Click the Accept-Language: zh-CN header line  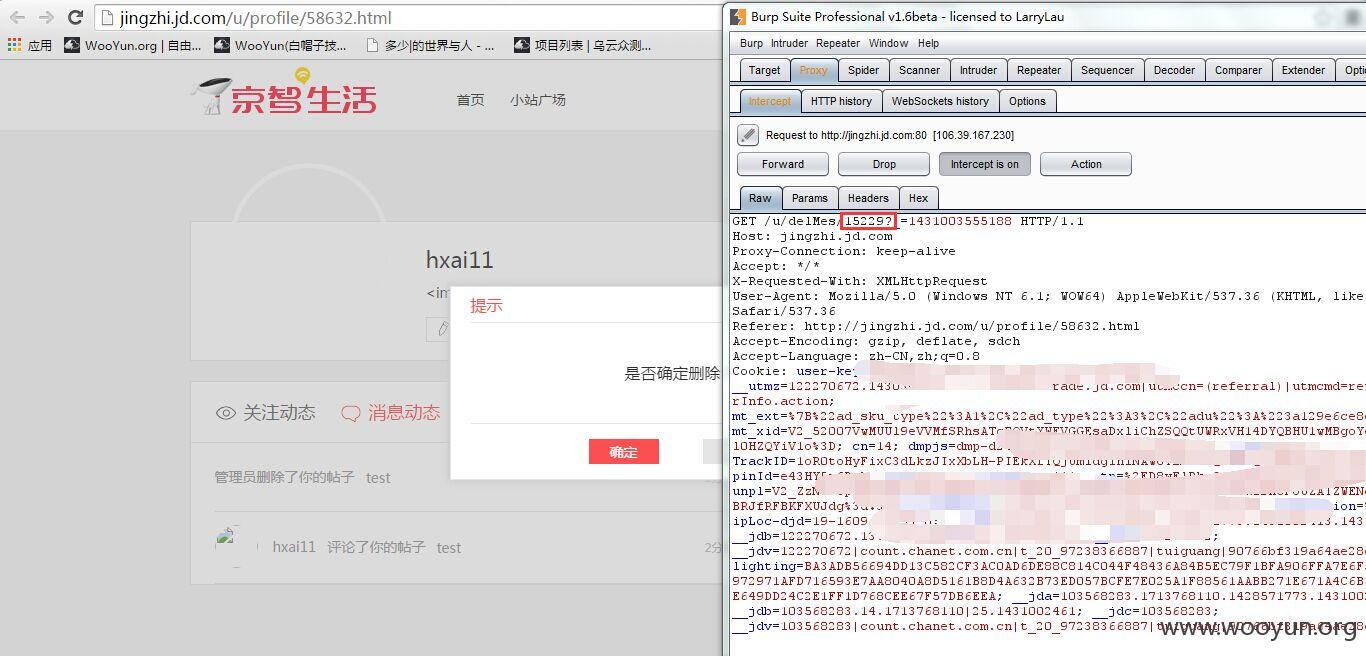(856, 356)
